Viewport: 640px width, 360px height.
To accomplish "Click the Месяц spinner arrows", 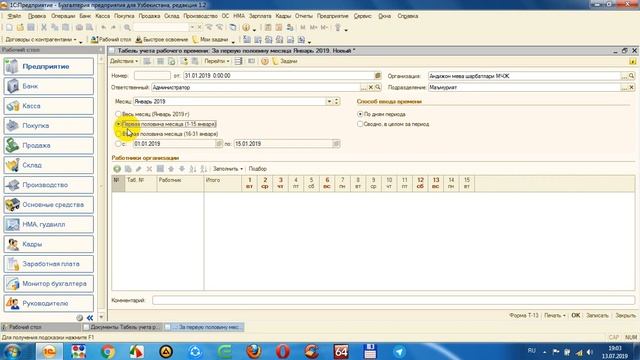I will click(336, 101).
